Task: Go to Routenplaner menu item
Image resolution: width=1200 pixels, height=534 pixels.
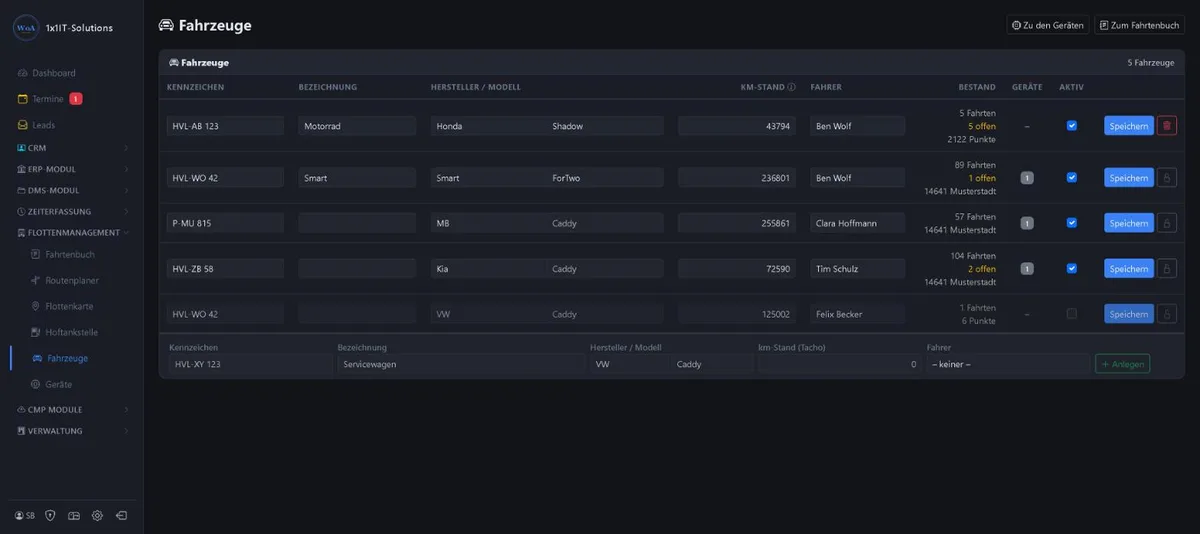Action: 72,281
